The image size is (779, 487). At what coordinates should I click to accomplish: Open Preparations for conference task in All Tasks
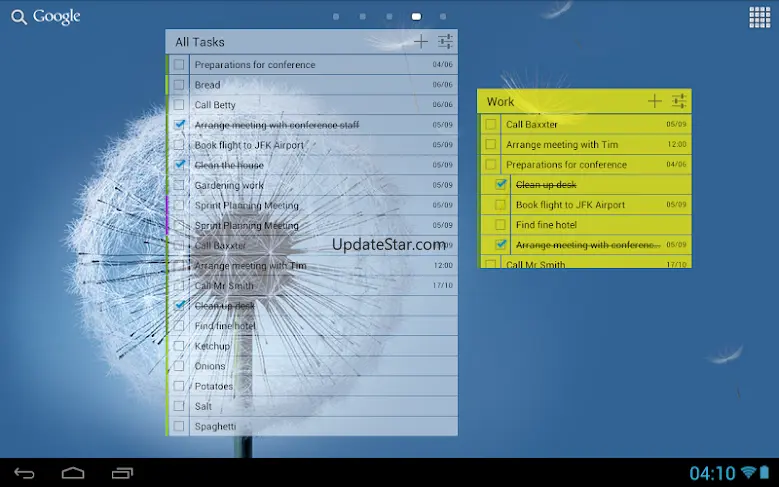(x=255, y=65)
